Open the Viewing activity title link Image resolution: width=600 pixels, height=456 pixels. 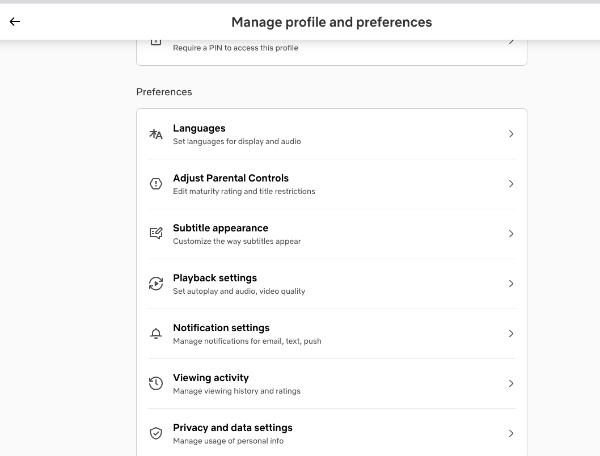click(211, 378)
